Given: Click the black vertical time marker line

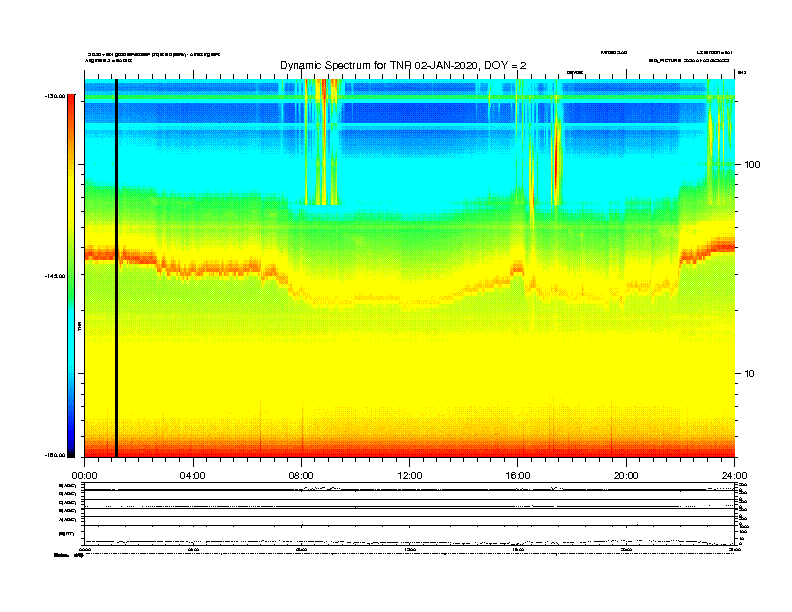Looking at the screenshot, I should (116, 268).
